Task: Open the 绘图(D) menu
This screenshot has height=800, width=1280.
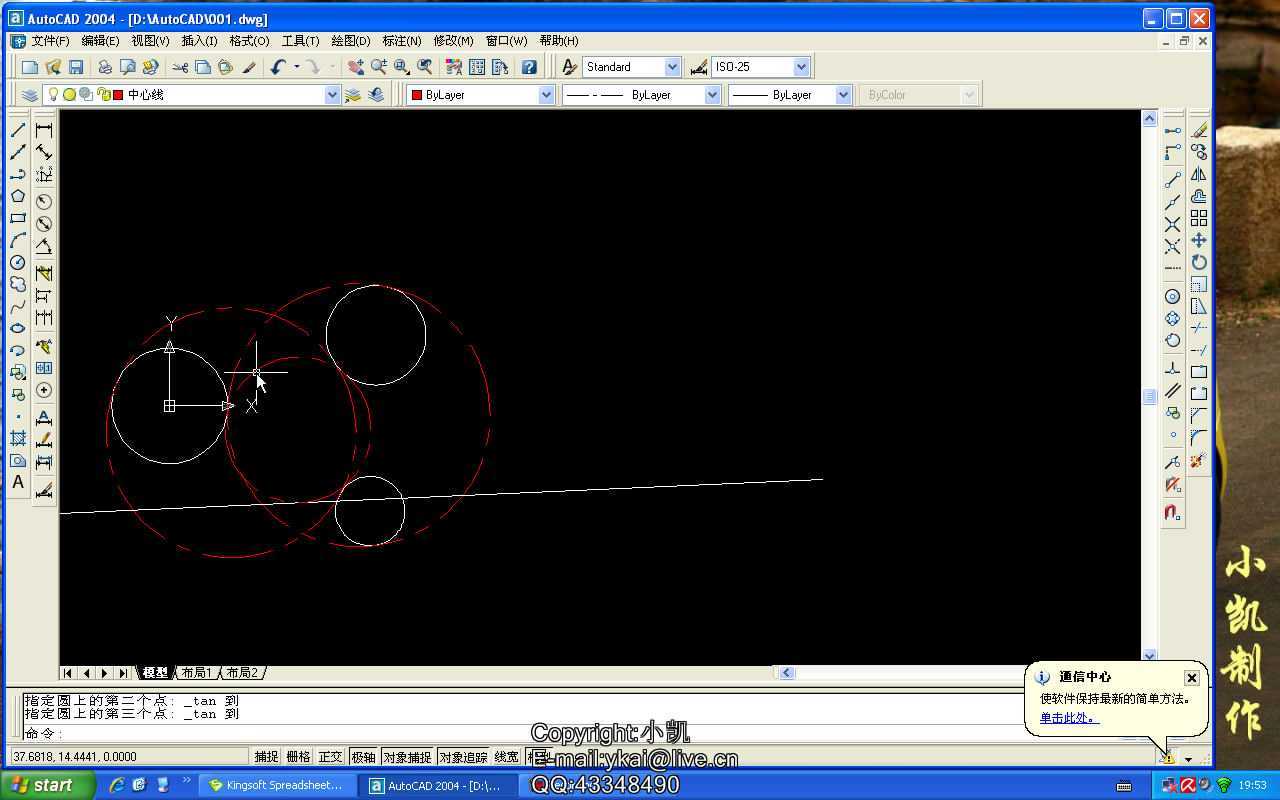Action: 350,41
